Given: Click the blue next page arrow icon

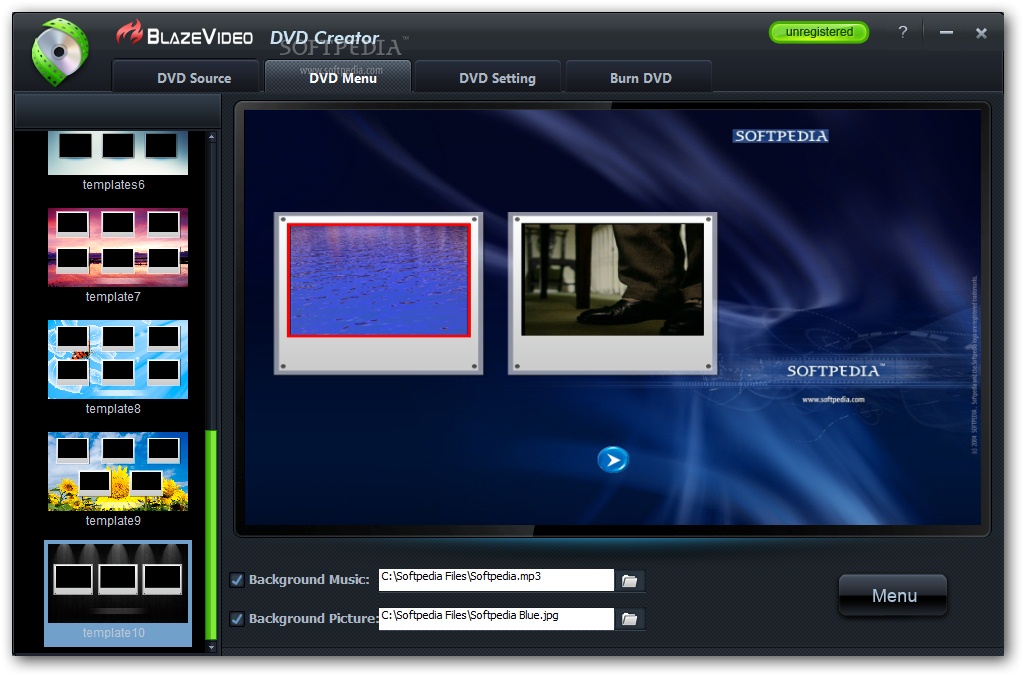Looking at the screenshot, I should (613, 460).
